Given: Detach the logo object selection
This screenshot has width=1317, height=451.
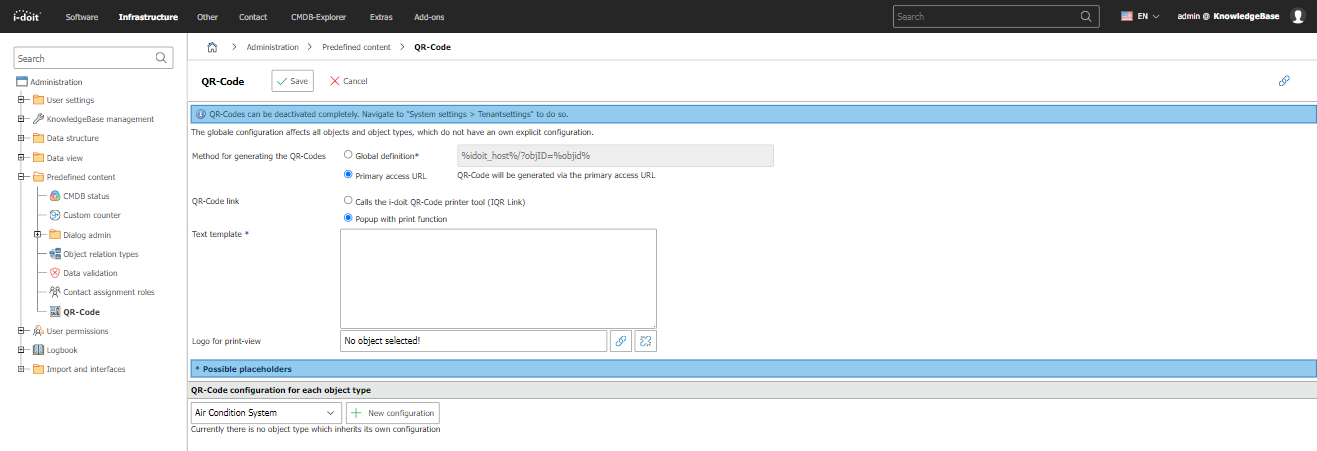Looking at the screenshot, I should coord(645,341).
